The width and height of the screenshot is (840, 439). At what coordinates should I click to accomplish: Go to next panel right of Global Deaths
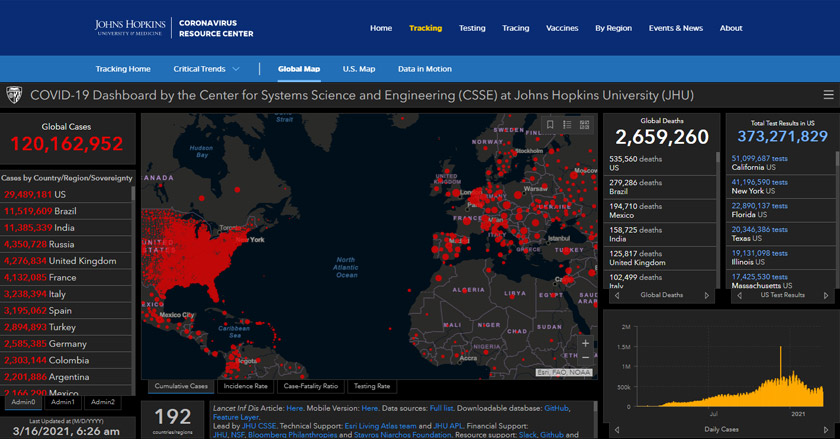pos(707,295)
